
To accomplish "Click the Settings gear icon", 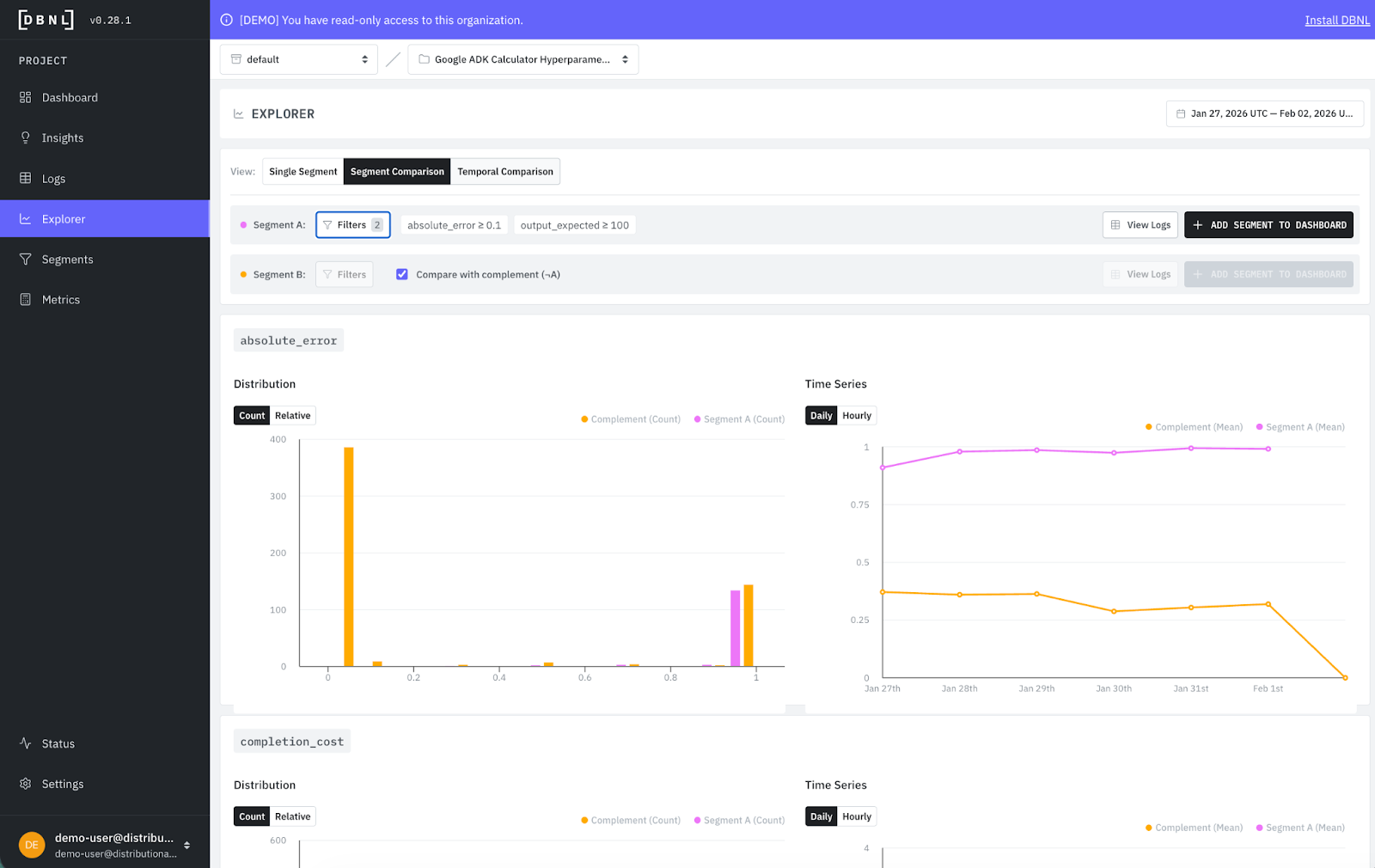I will (26, 784).
